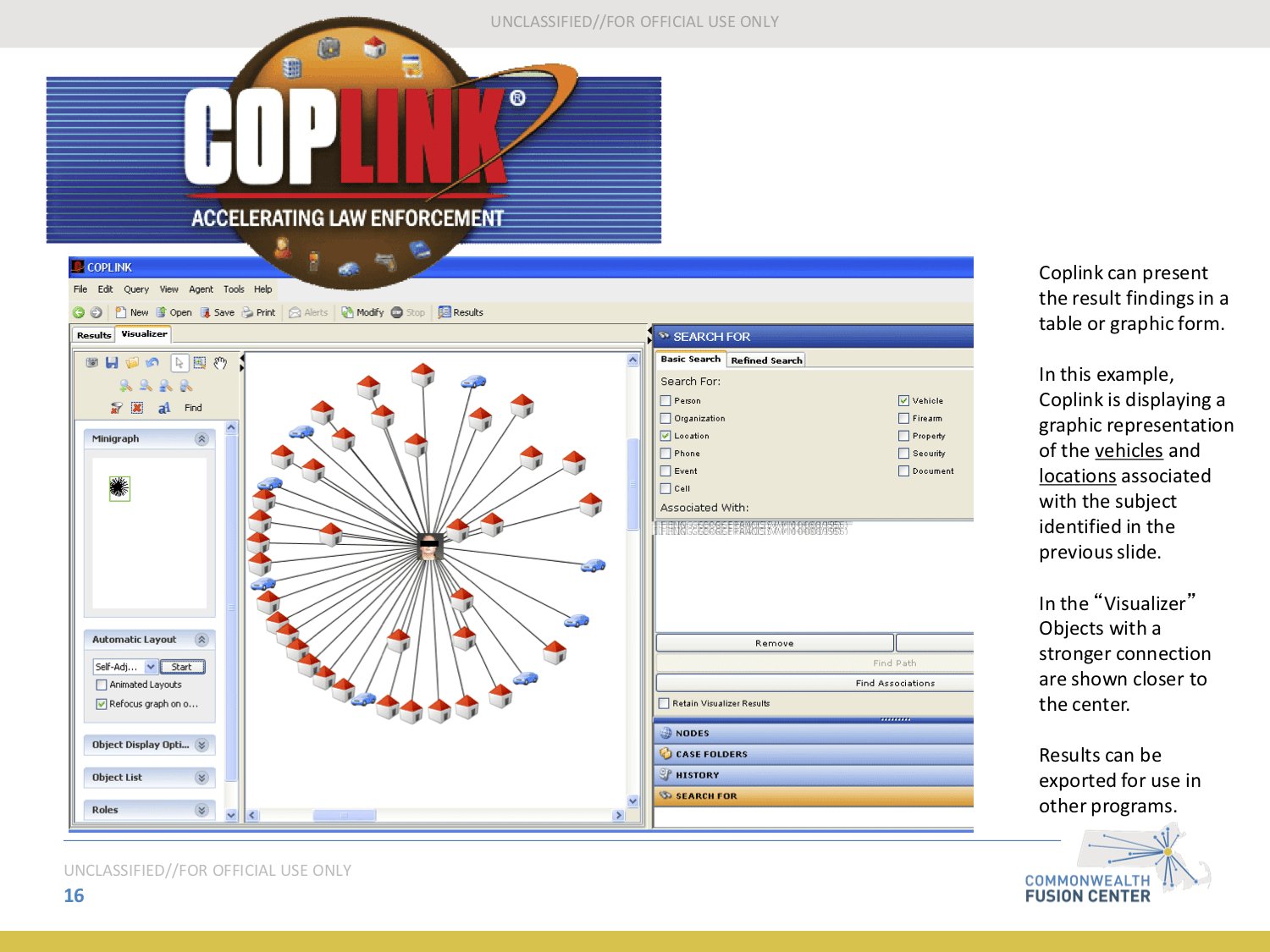Check the Event checkbox
Viewport: 1270px width, 952px height.
pyautogui.click(x=665, y=471)
